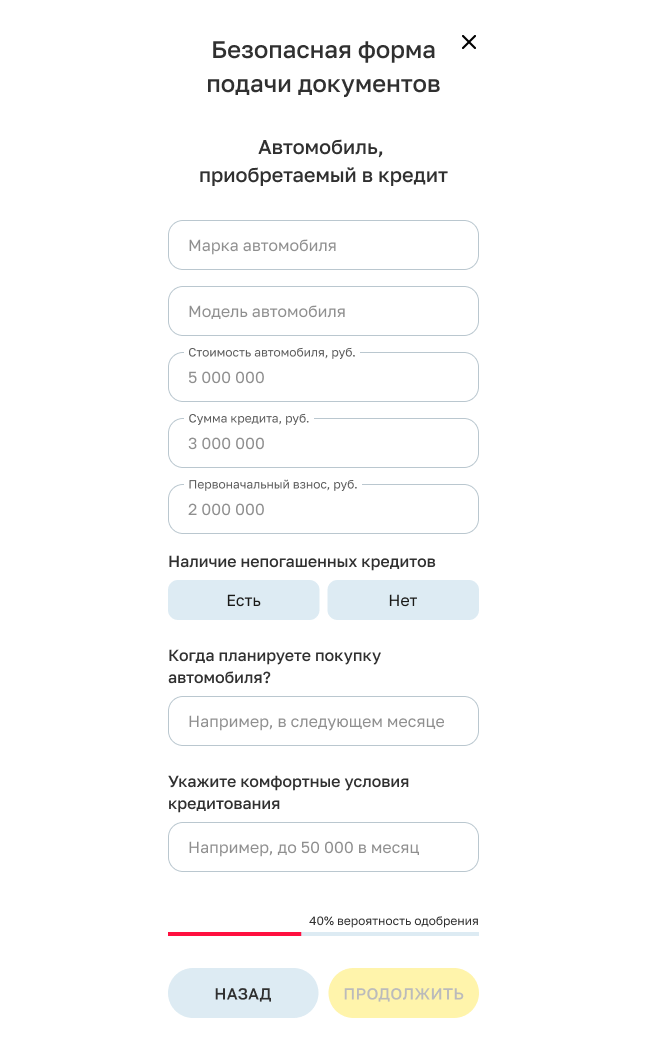Activate the Первоначальный взнос, руб. field
Viewport: 647px width, 1050px height.
(x=323, y=509)
